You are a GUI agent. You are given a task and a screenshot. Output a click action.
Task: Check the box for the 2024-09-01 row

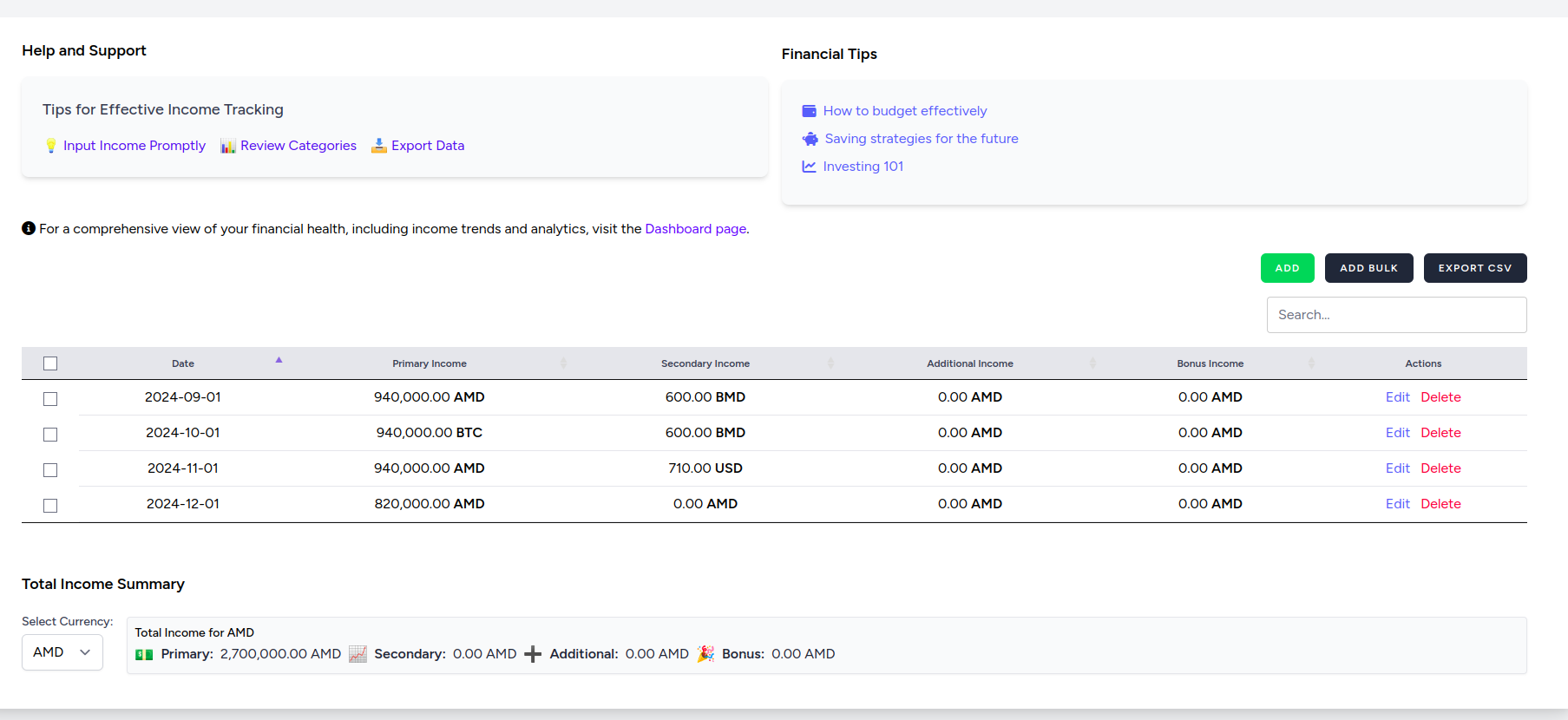tap(50, 399)
